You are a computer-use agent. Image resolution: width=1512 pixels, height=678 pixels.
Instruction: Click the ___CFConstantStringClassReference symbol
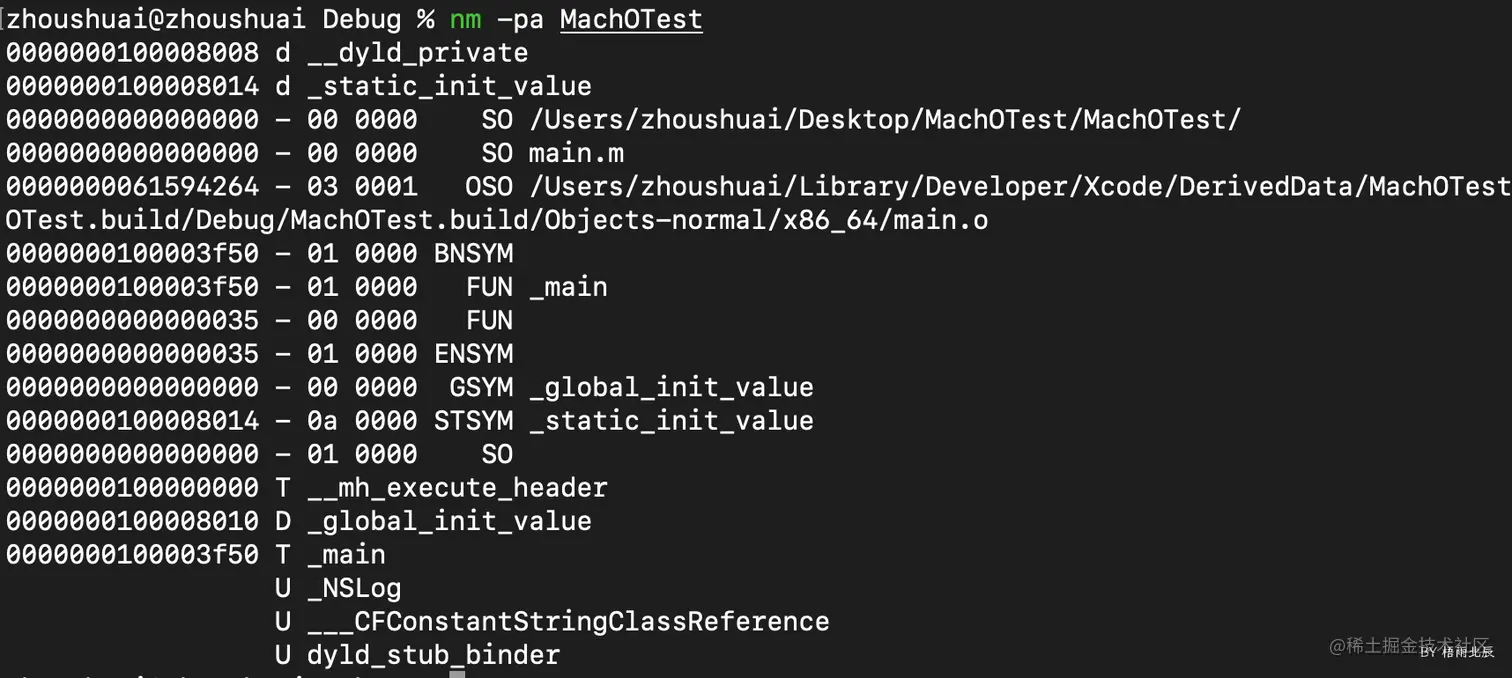coord(568,621)
